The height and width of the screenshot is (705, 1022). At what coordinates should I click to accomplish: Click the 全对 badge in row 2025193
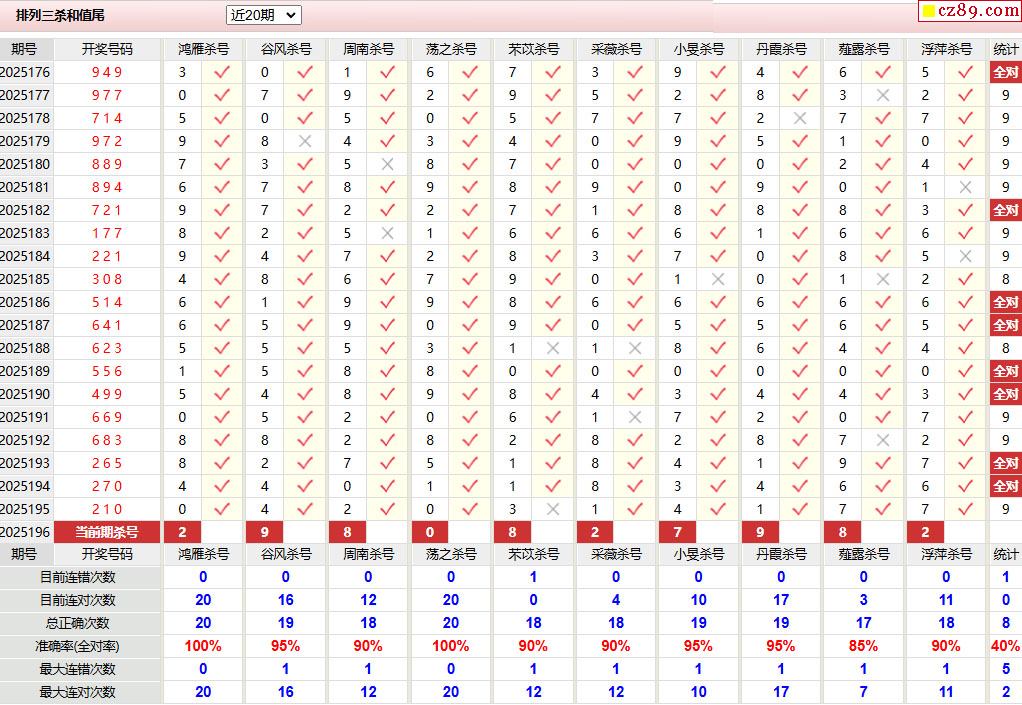(1005, 463)
